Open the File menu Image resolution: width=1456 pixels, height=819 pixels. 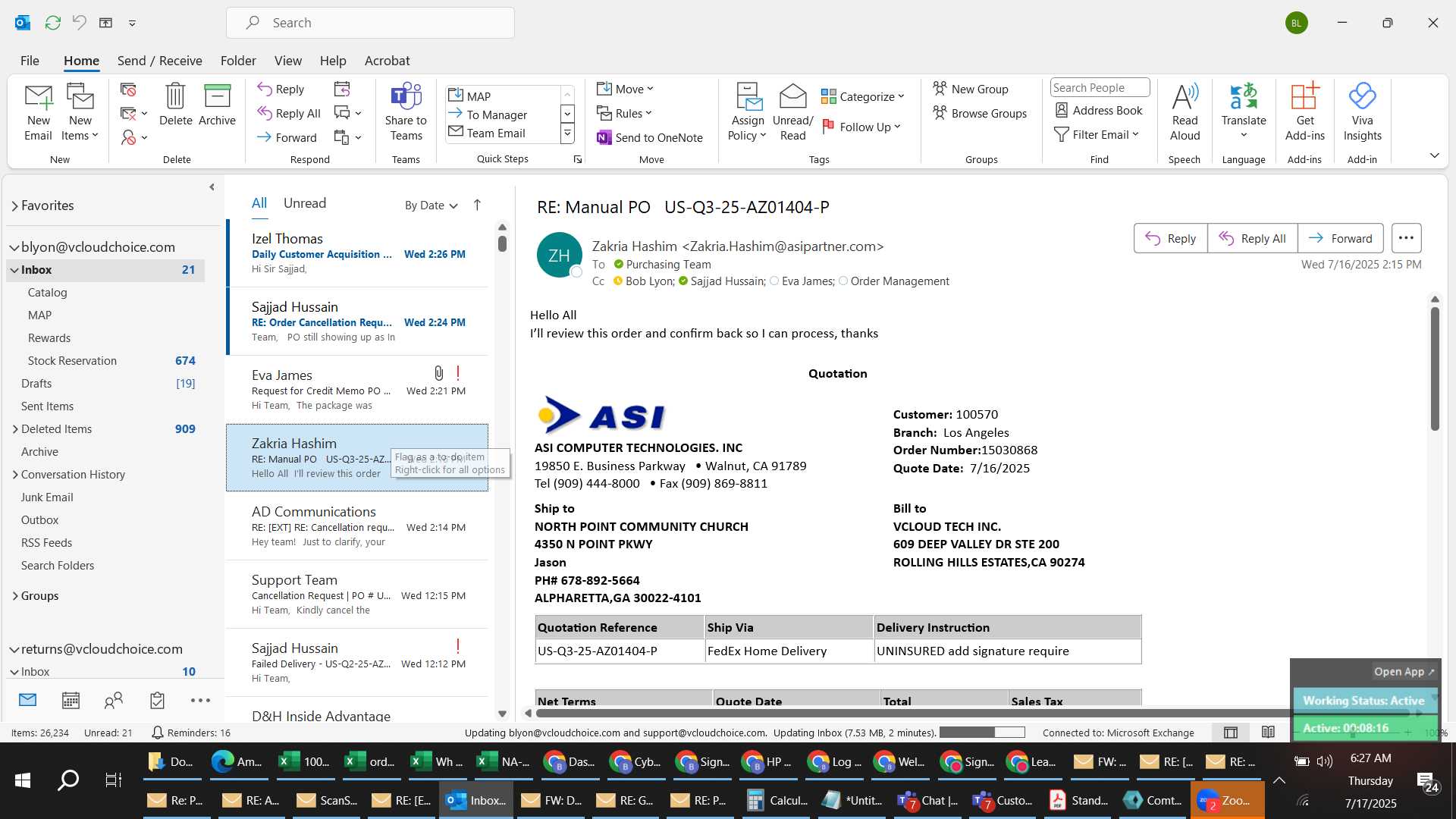click(x=30, y=61)
